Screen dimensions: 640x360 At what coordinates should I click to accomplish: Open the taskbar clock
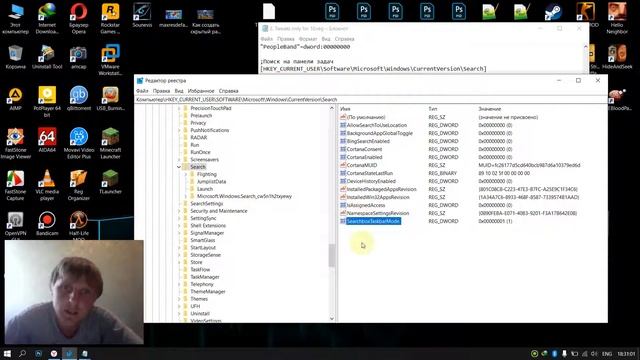[x=626, y=354]
